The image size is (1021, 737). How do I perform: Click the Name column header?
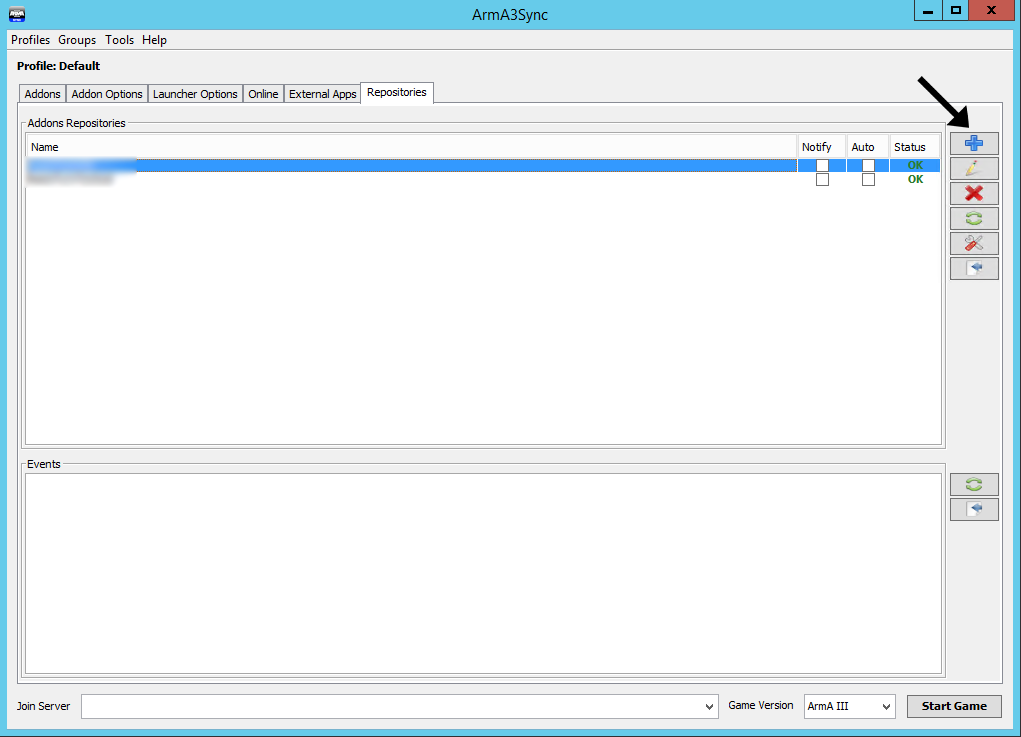pos(412,147)
